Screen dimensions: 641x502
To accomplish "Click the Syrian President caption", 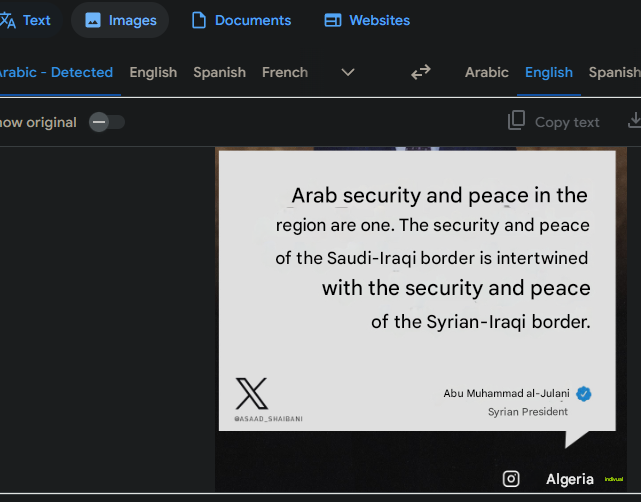I will coord(528,412).
